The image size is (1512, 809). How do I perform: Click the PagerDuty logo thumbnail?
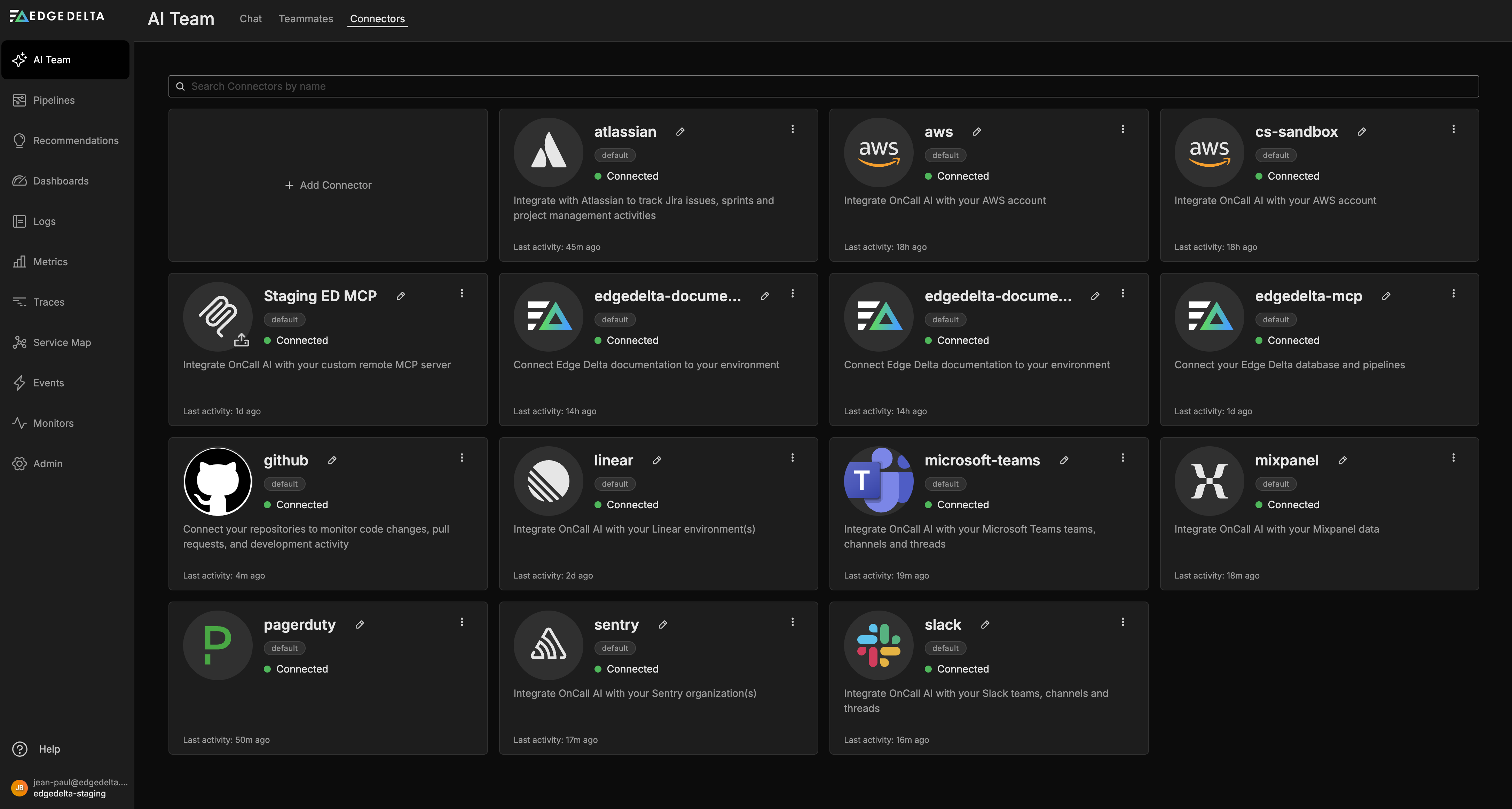218,645
